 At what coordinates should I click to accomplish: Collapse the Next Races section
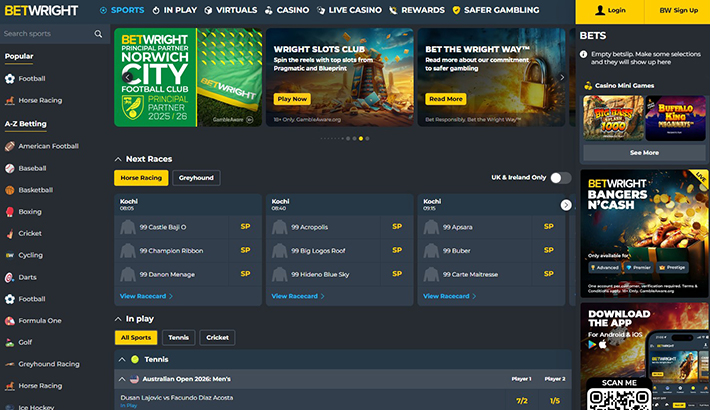click(x=119, y=159)
